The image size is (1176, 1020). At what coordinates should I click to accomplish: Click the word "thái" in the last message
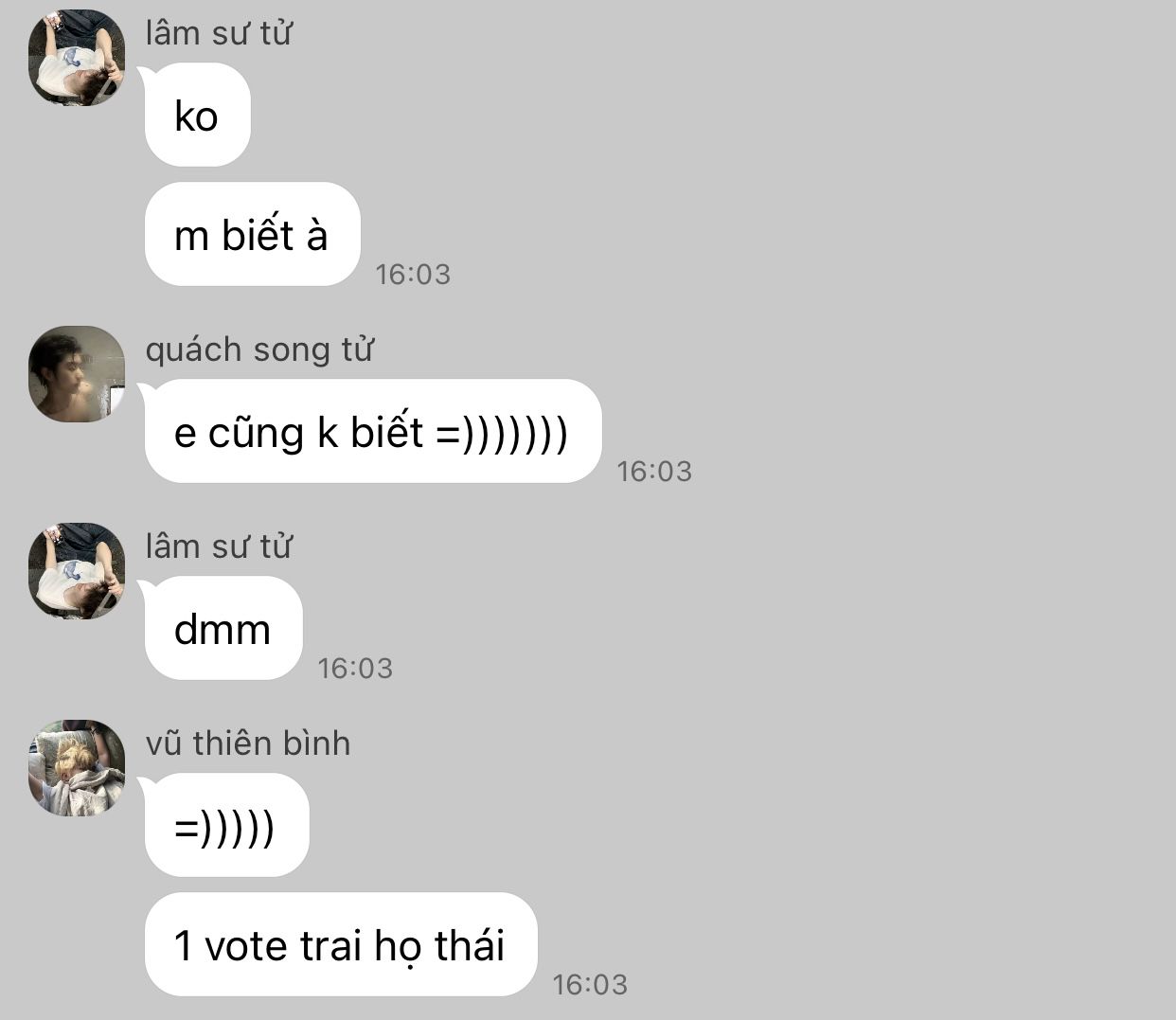point(469,945)
